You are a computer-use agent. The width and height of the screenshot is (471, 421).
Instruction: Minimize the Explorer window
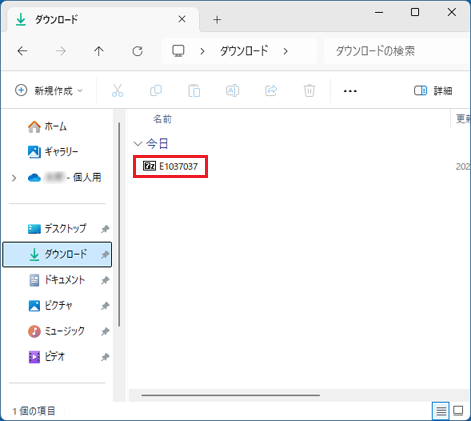click(379, 13)
